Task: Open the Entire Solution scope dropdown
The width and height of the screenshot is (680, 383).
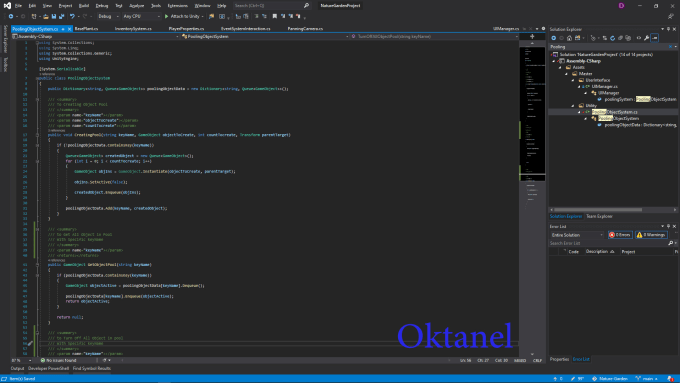Action: click(577, 235)
